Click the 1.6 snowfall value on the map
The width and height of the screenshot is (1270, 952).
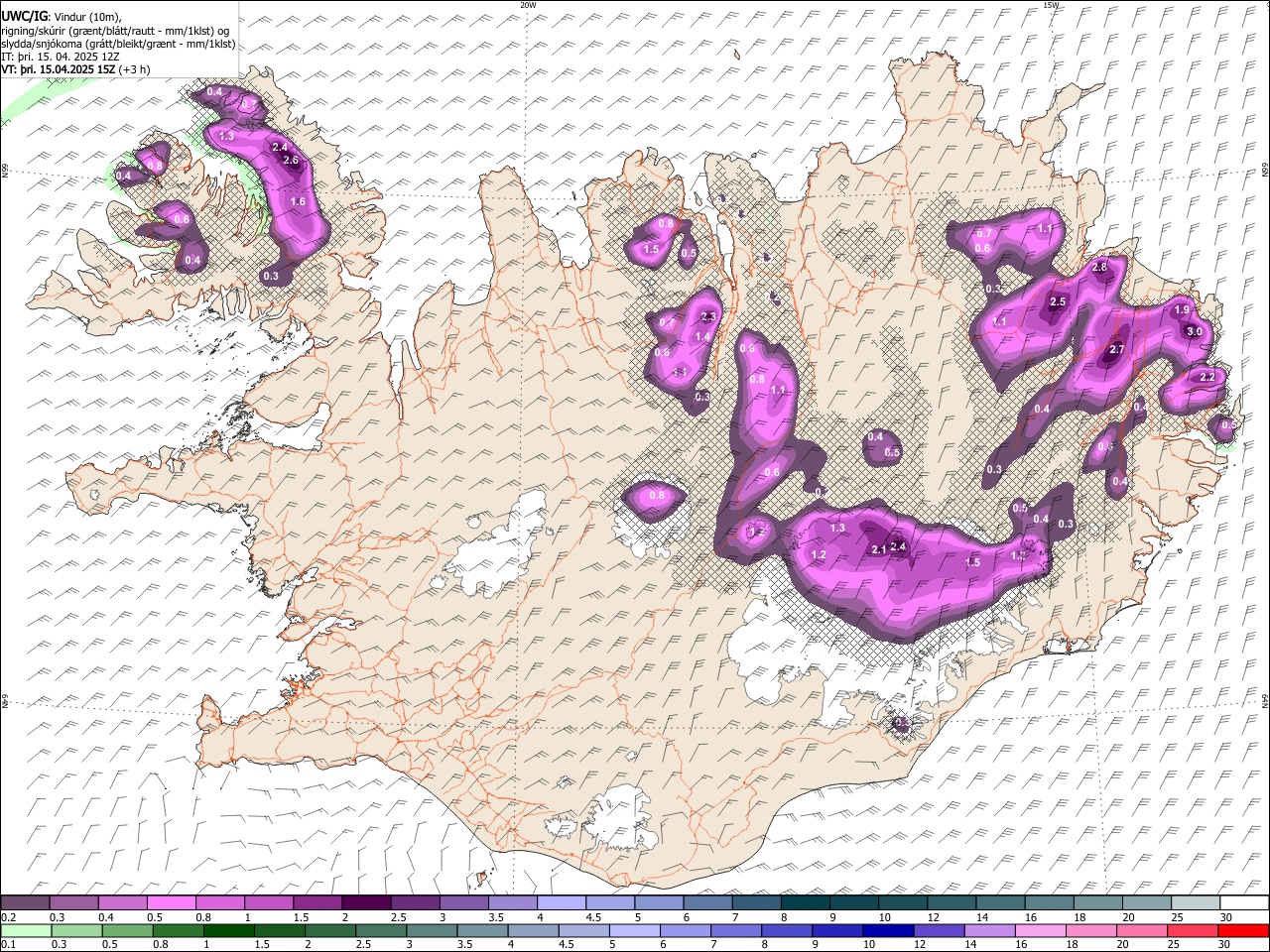[x=298, y=201]
